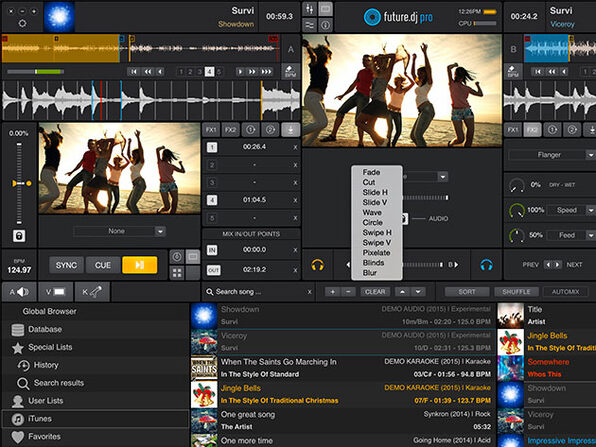Click the CLEAR playlist button

[375, 292]
